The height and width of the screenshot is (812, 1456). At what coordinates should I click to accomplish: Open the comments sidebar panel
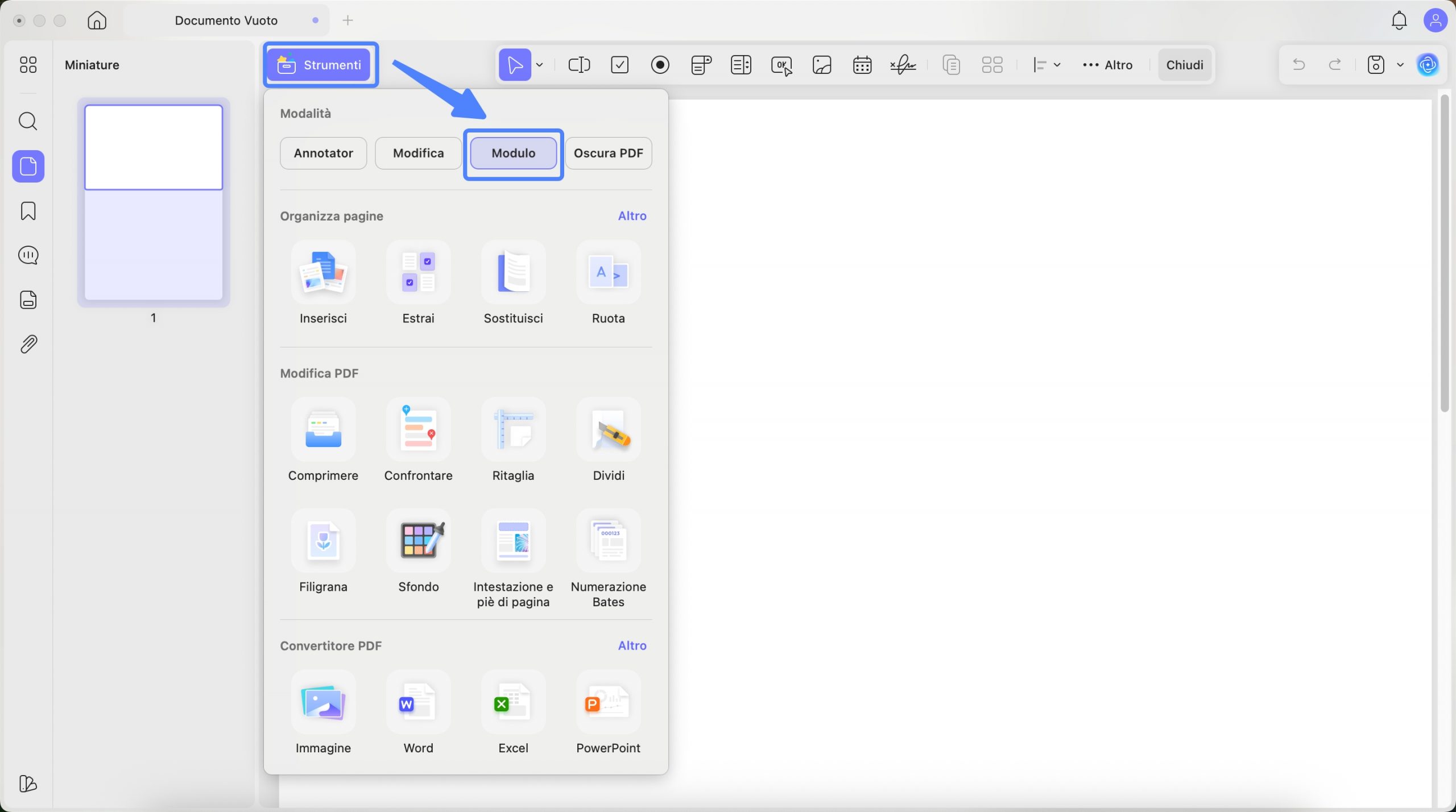(x=28, y=255)
